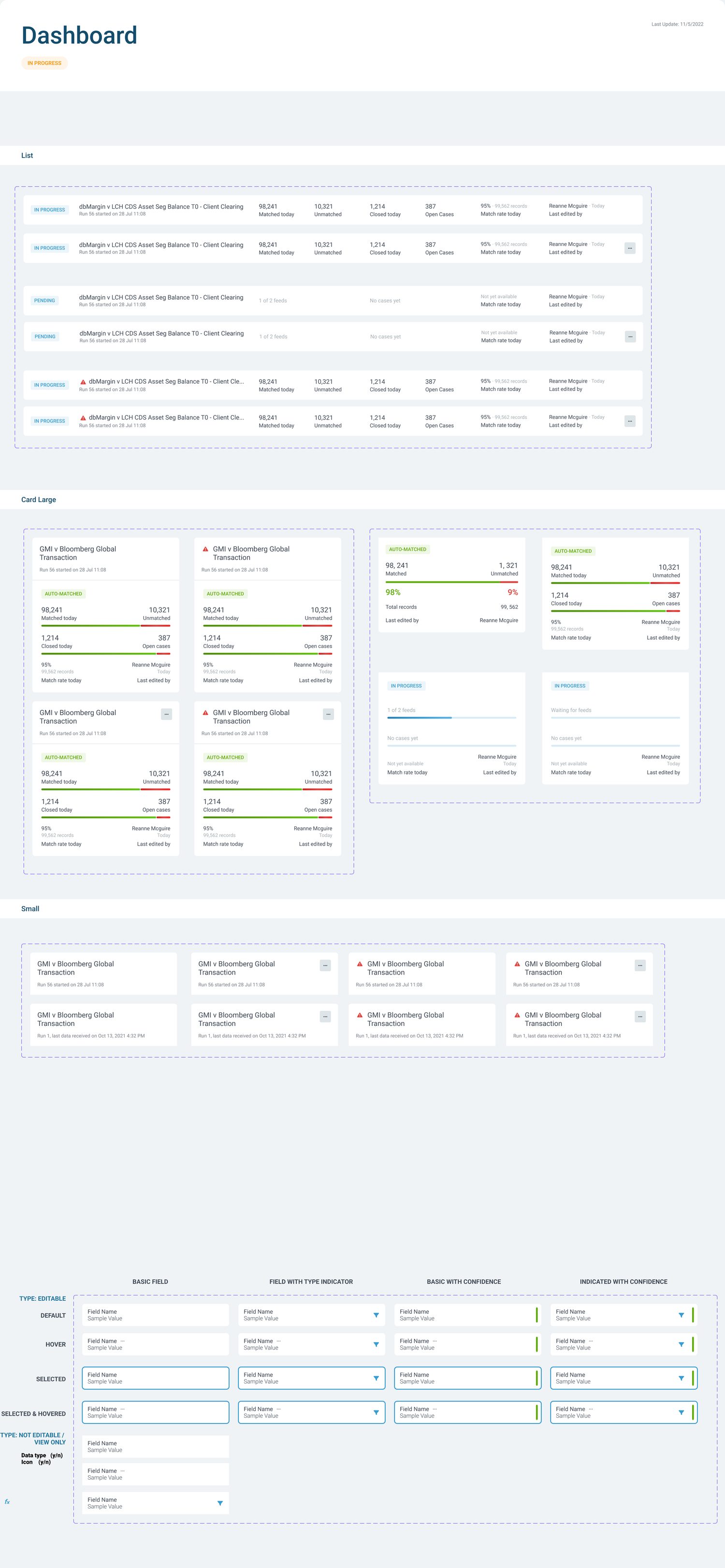Click the first list row's IN PROGRESS badge
This screenshot has height=1568, width=725.
click(49, 210)
